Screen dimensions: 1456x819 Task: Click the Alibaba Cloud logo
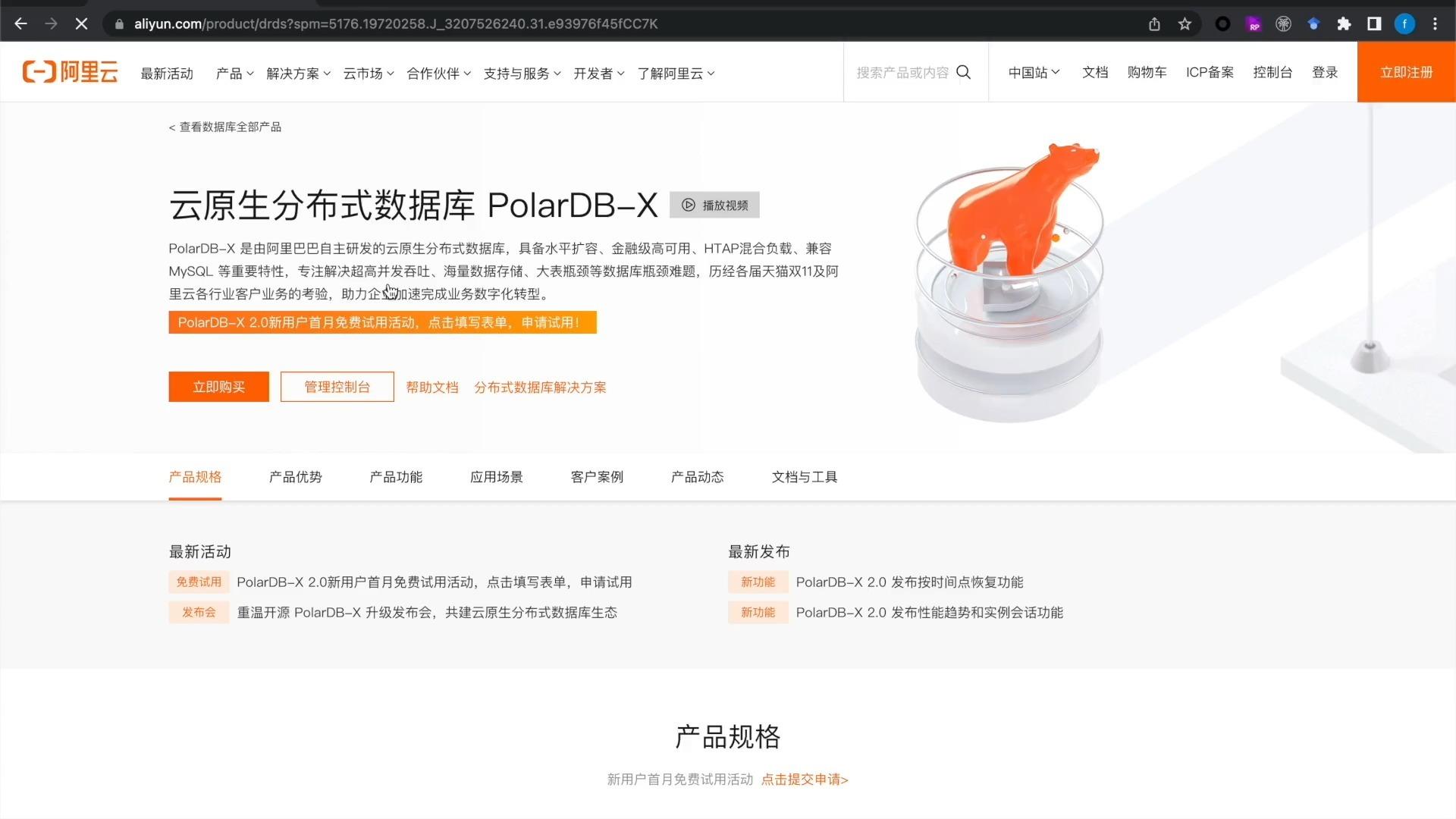click(70, 72)
